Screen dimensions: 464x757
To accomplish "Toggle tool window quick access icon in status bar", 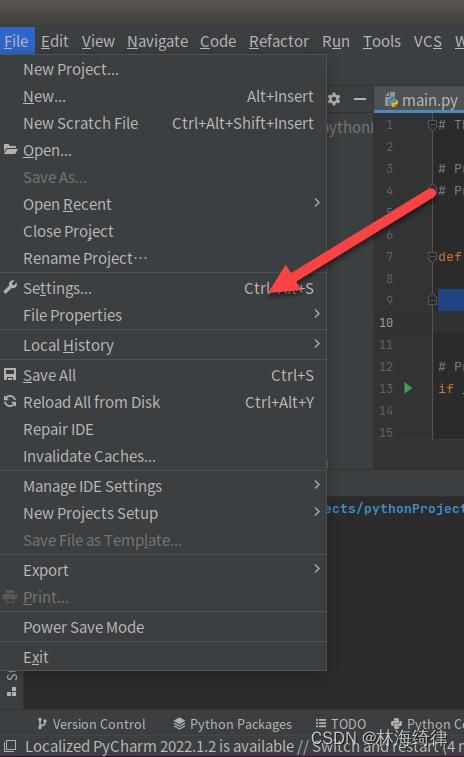I will tap(10, 746).
